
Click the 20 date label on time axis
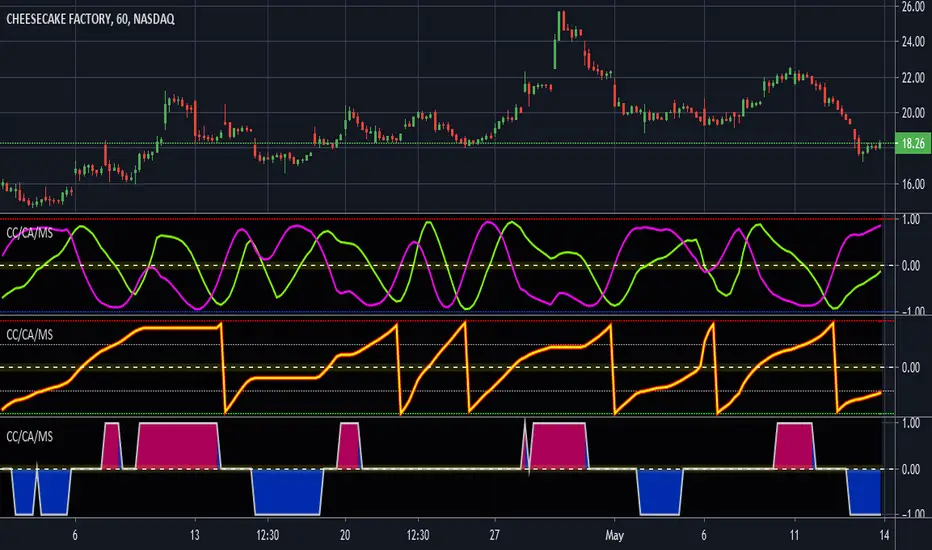(345, 535)
